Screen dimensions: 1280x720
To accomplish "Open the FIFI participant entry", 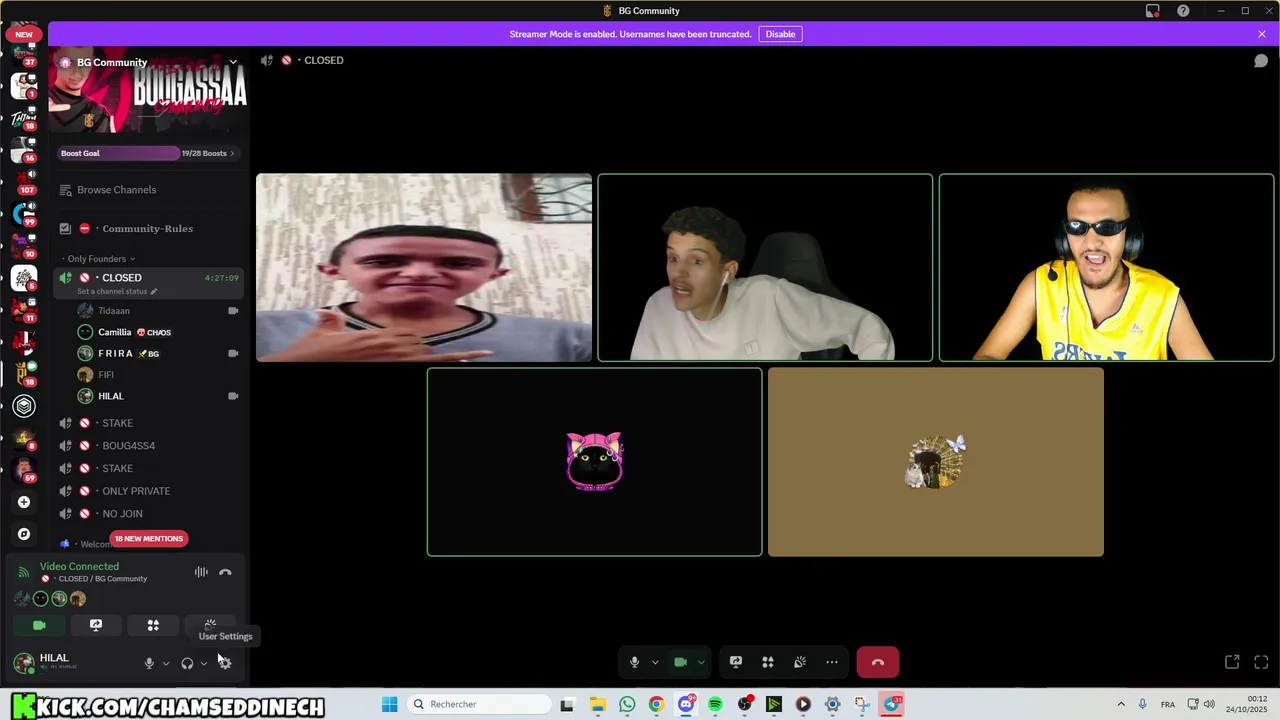I will point(158,375).
